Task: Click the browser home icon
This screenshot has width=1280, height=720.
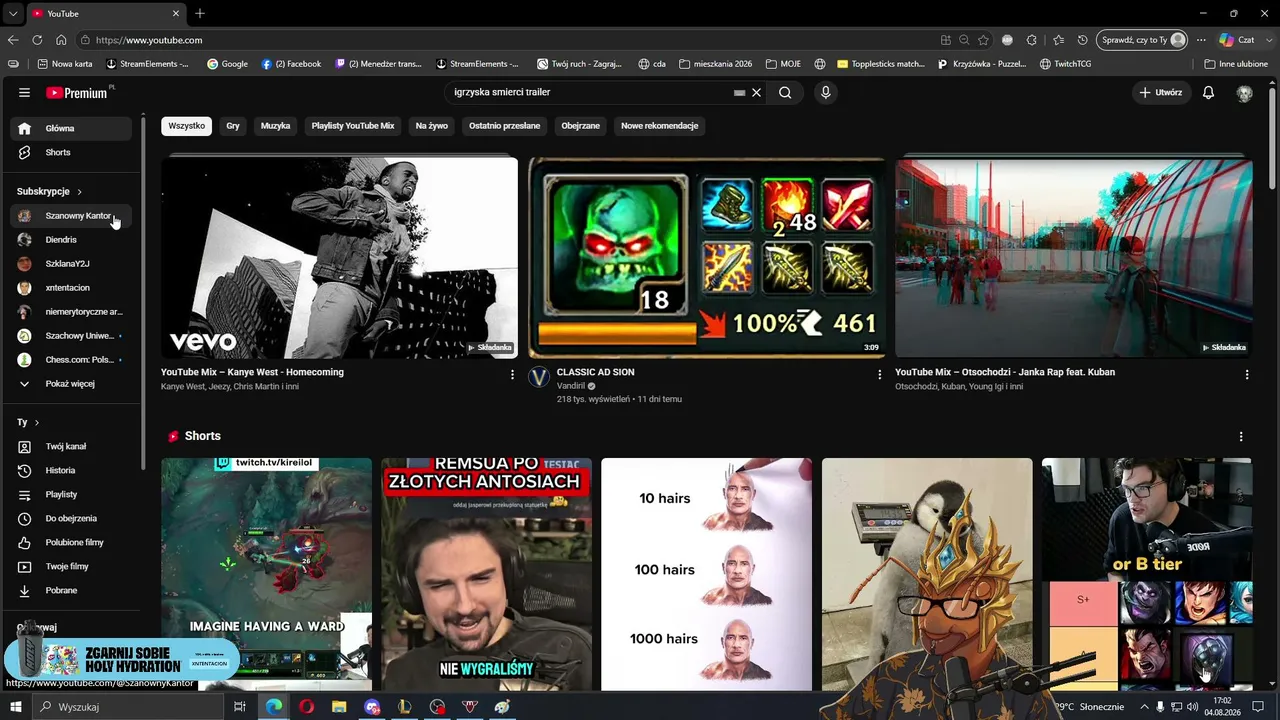Action: 61,40
